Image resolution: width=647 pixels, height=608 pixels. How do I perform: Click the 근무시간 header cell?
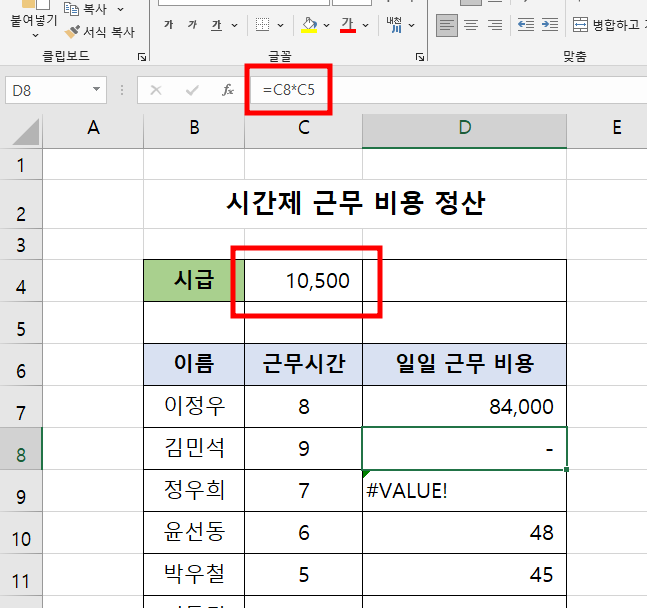point(303,364)
